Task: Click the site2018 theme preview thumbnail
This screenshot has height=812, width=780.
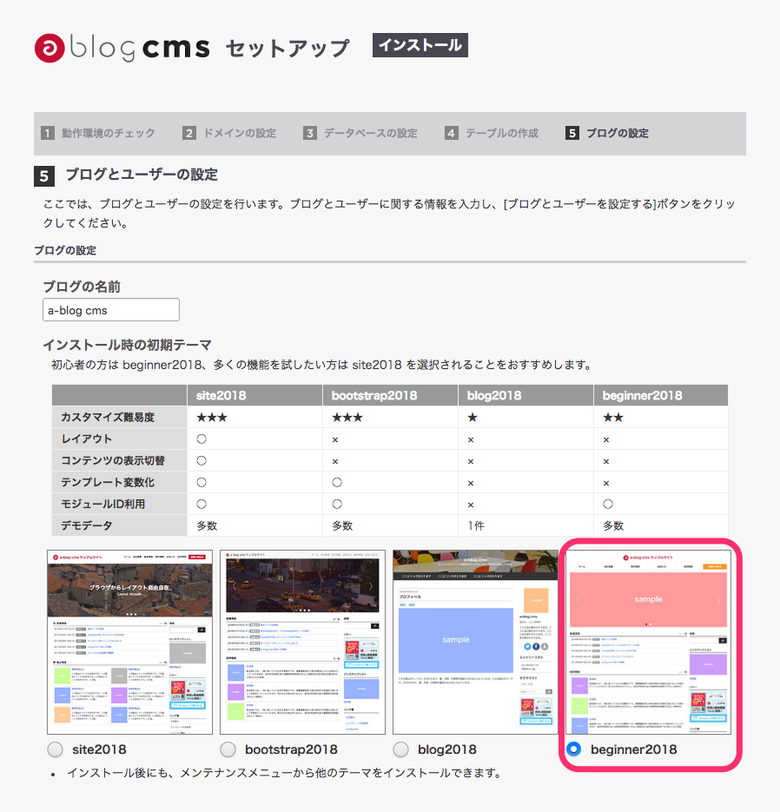Action: click(131, 642)
